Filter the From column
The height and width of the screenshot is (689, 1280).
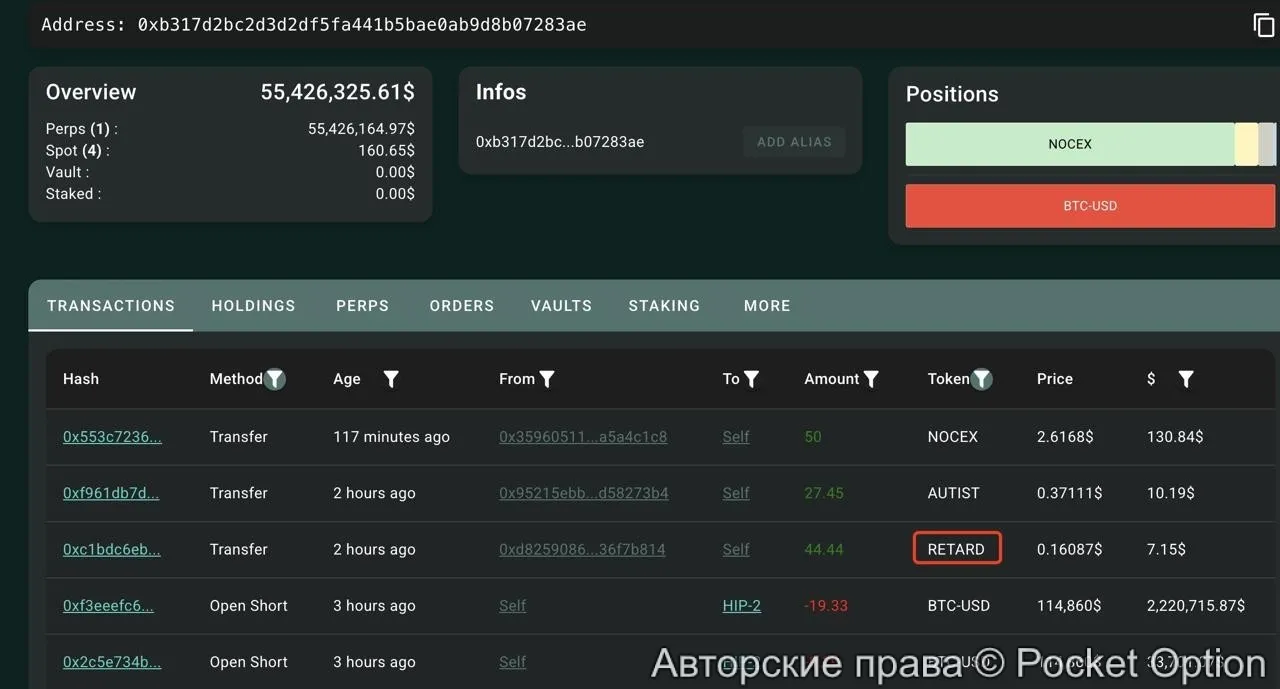[549, 379]
